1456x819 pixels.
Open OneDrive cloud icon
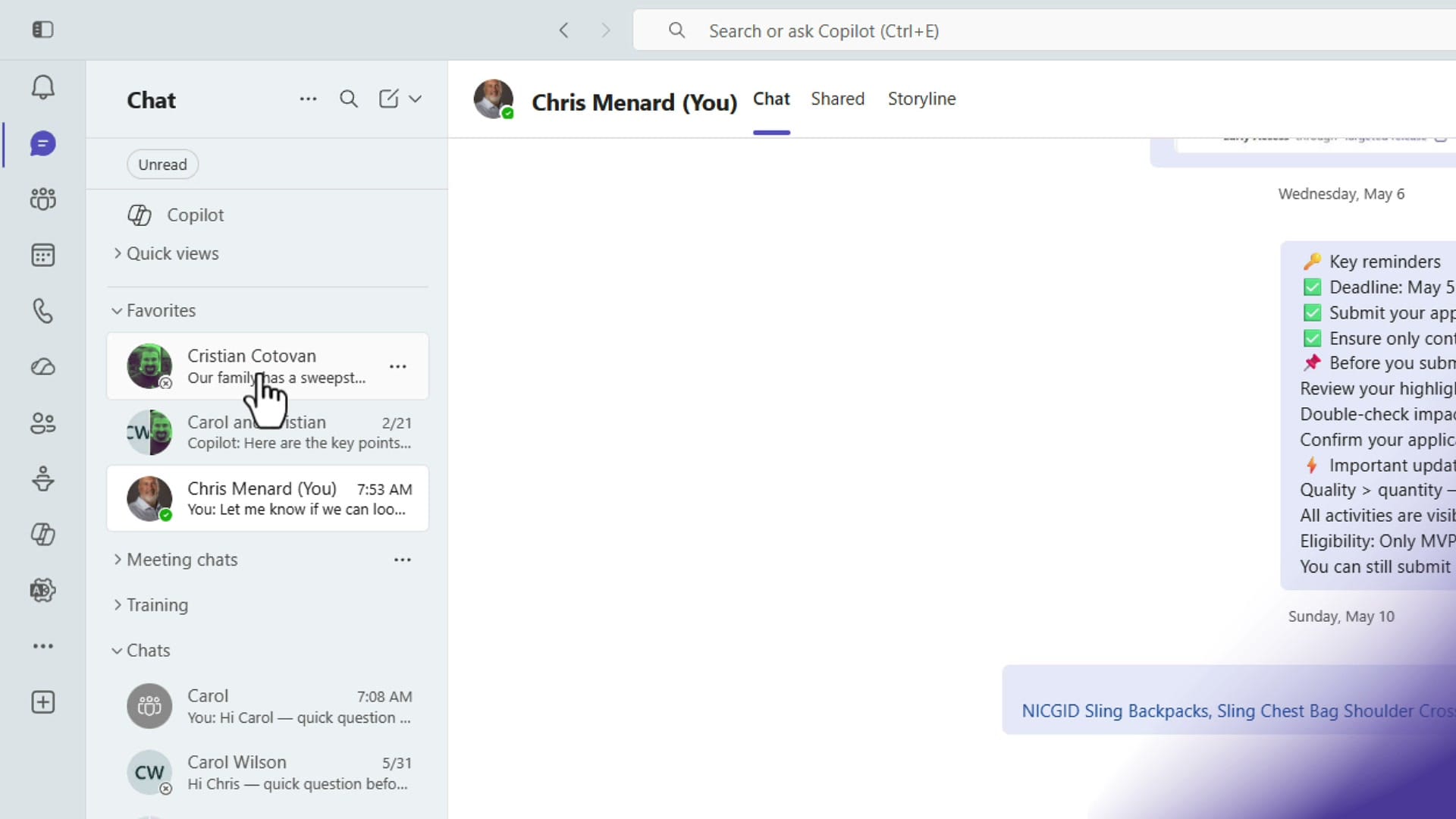[43, 367]
